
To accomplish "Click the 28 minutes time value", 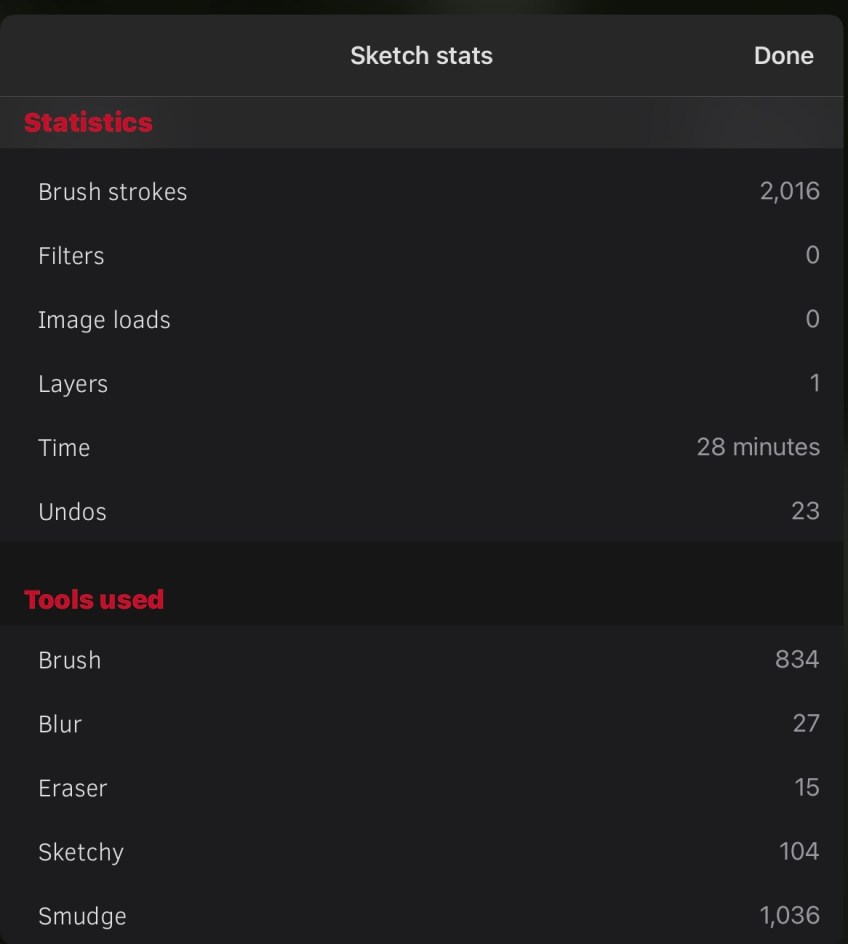I will click(758, 447).
